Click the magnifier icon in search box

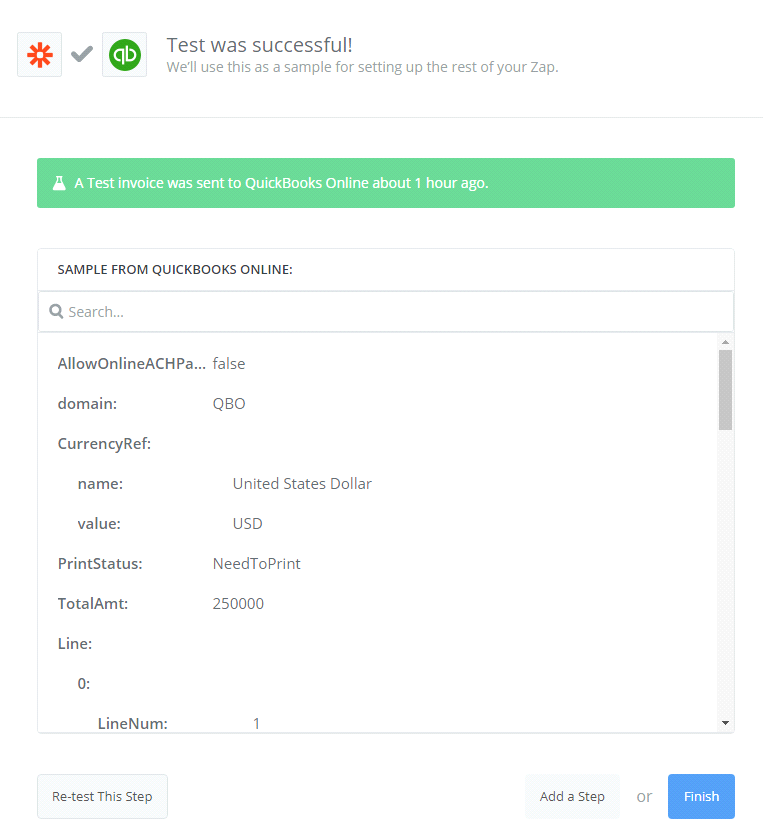click(x=56, y=312)
